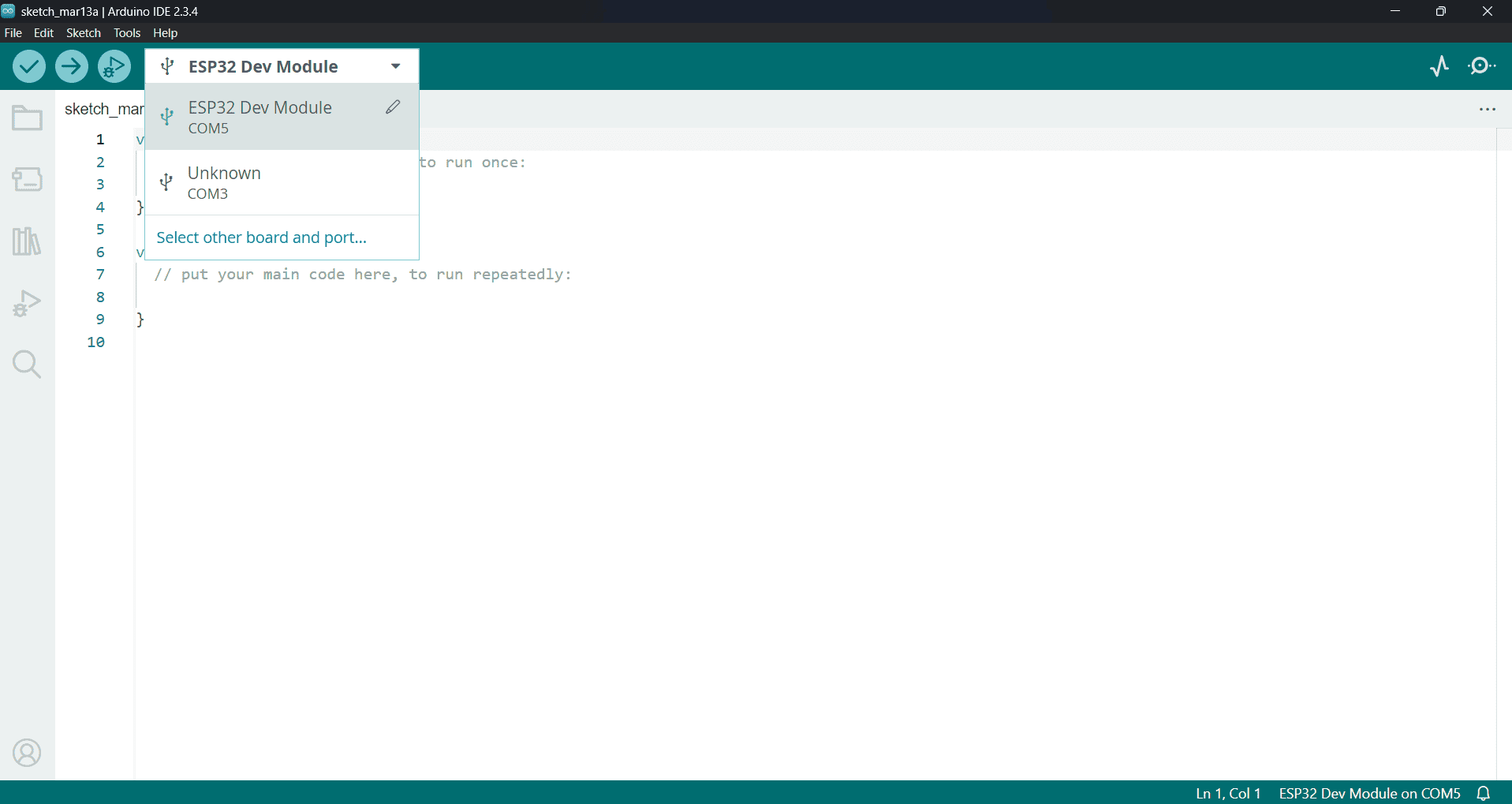Click the closing brace on line 9
The height and width of the screenshot is (804, 1512).
click(x=140, y=320)
